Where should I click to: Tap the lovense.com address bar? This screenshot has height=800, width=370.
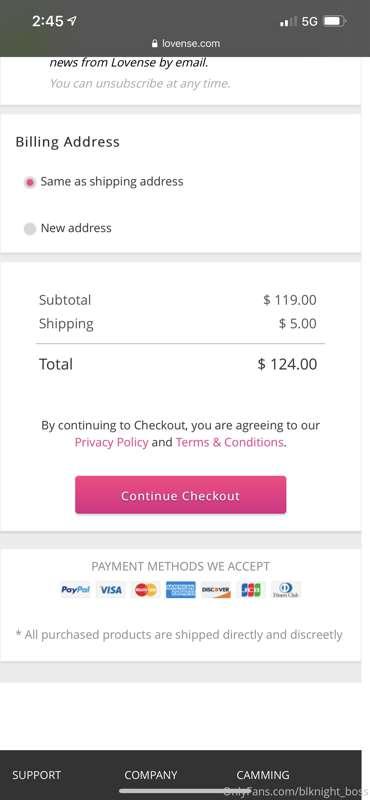186,44
